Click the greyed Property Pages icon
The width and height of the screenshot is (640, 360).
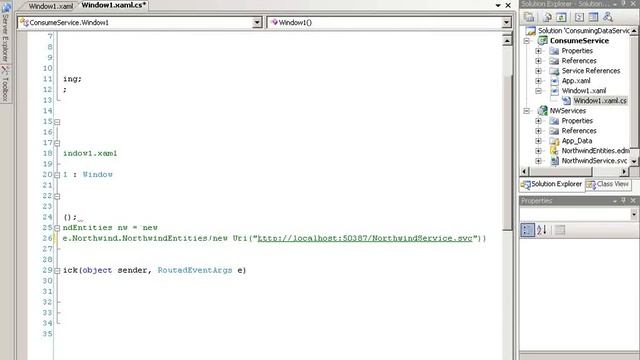(x=560, y=230)
